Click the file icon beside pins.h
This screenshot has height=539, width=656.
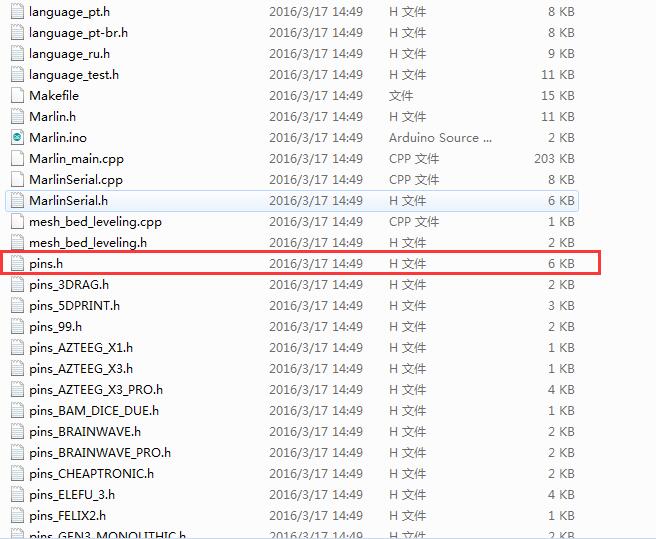pyautogui.click(x=17, y=263)
